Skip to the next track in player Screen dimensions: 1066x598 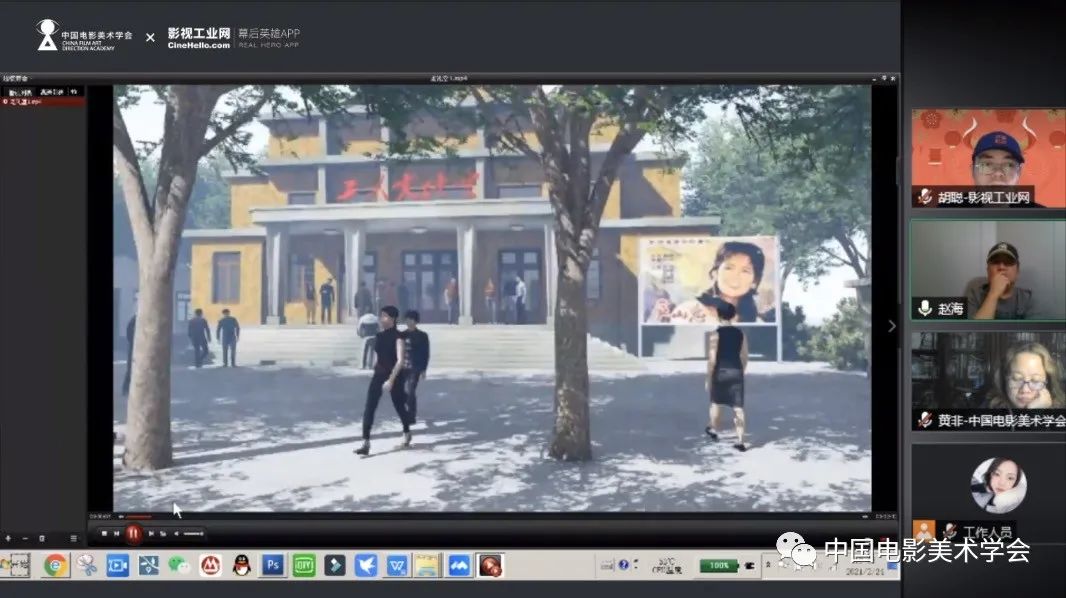[151, 534]
